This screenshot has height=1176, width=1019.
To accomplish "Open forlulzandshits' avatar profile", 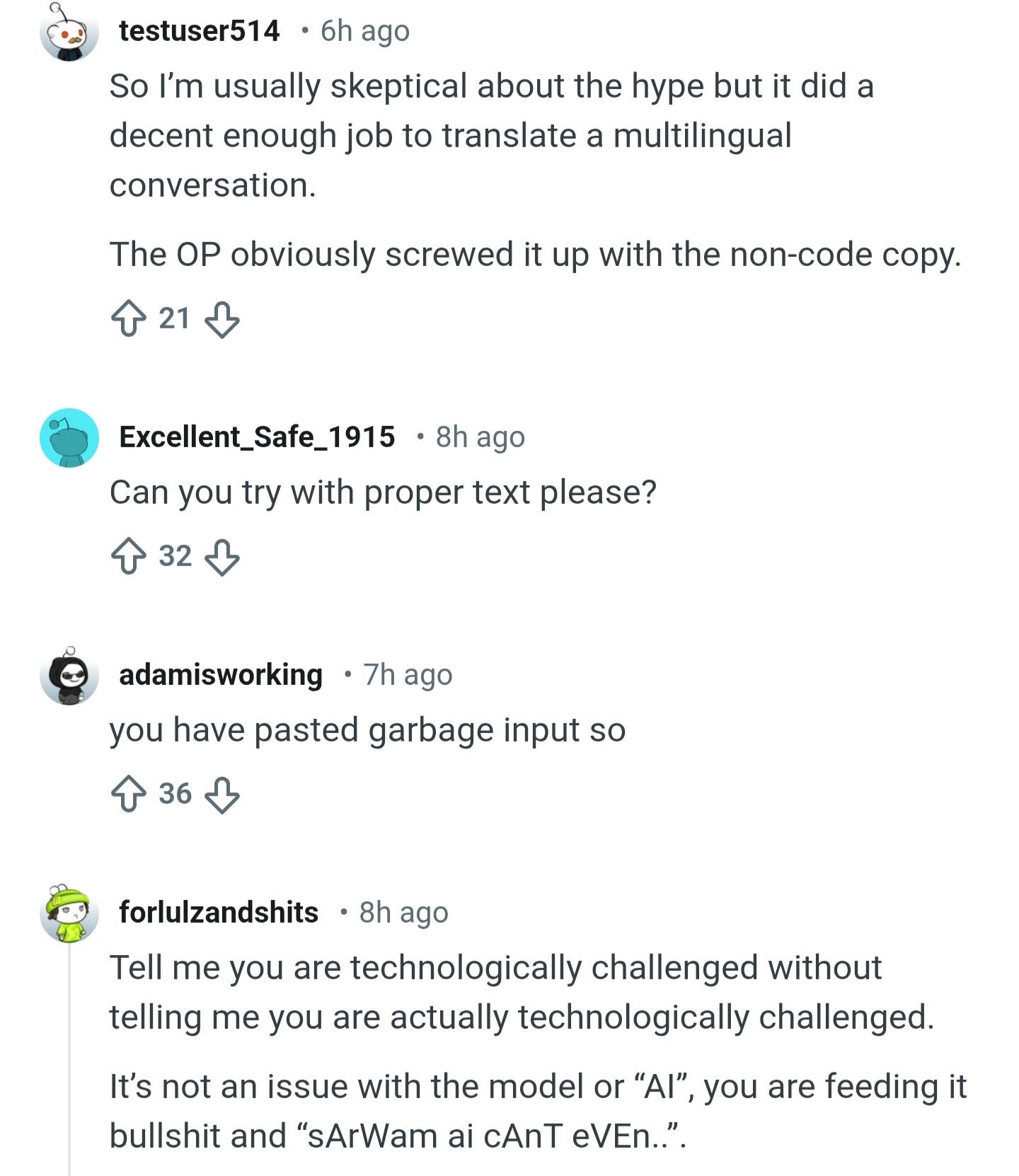I will (x=69, y=913).
